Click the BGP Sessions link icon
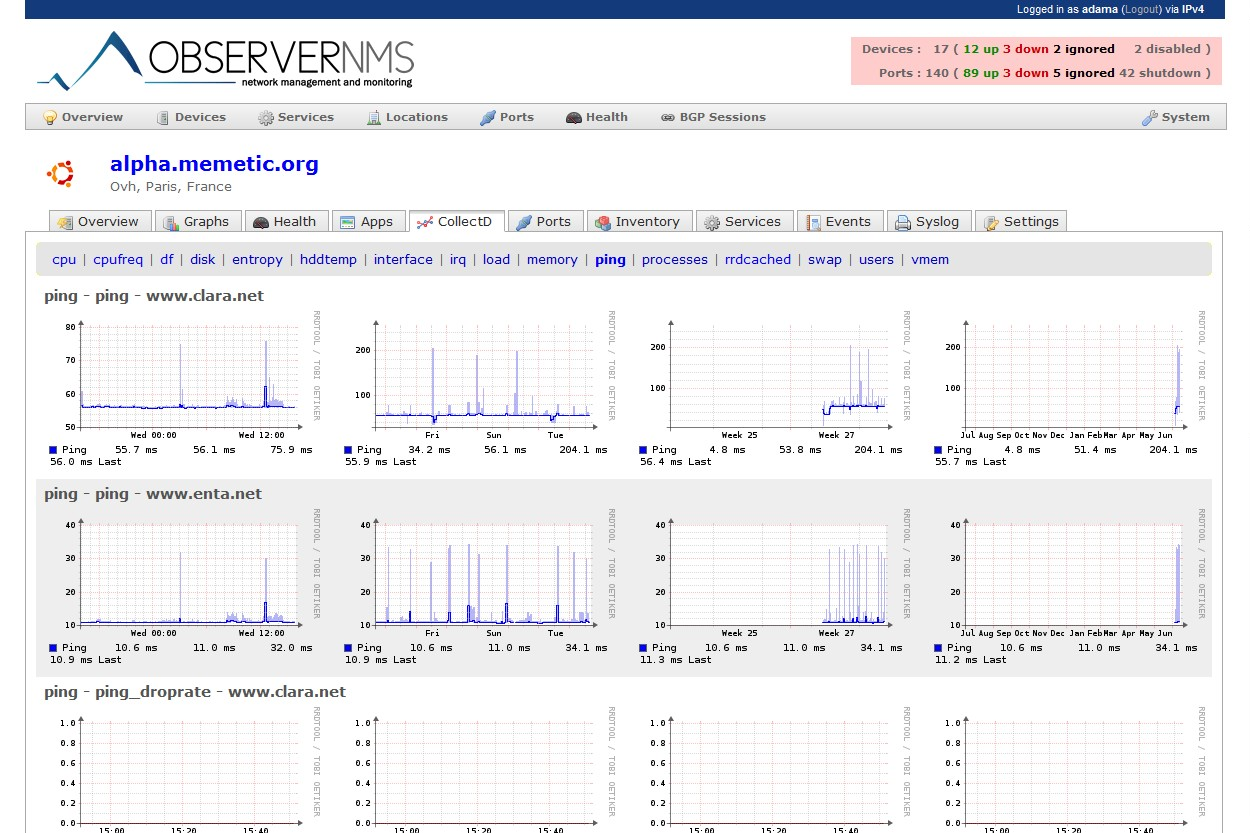Image resolution: width=1250 pixels, height=833 pixels. click(668, 118)
